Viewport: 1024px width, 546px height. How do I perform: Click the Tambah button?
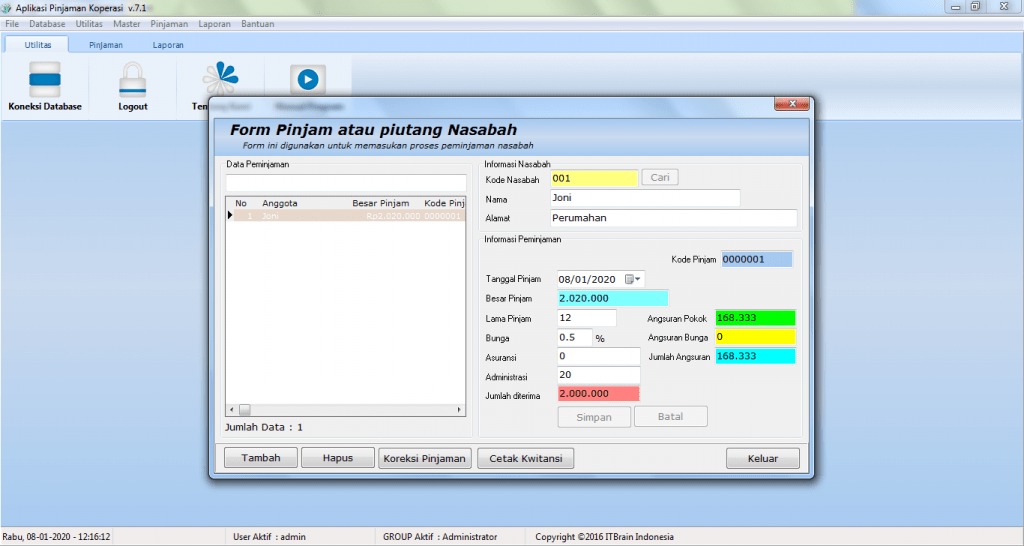[261, 458]
